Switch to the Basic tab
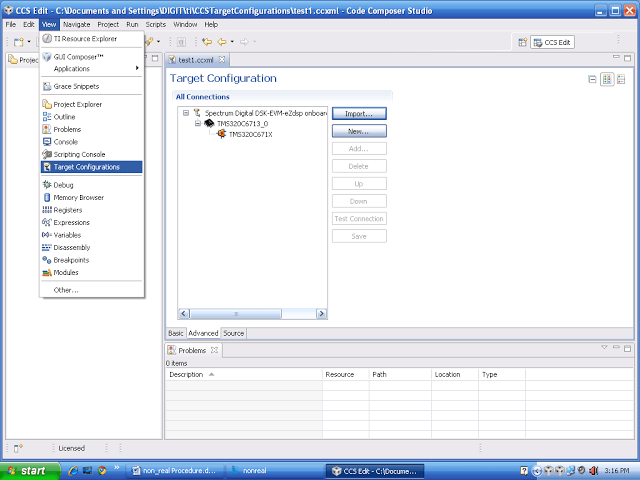 176,333
